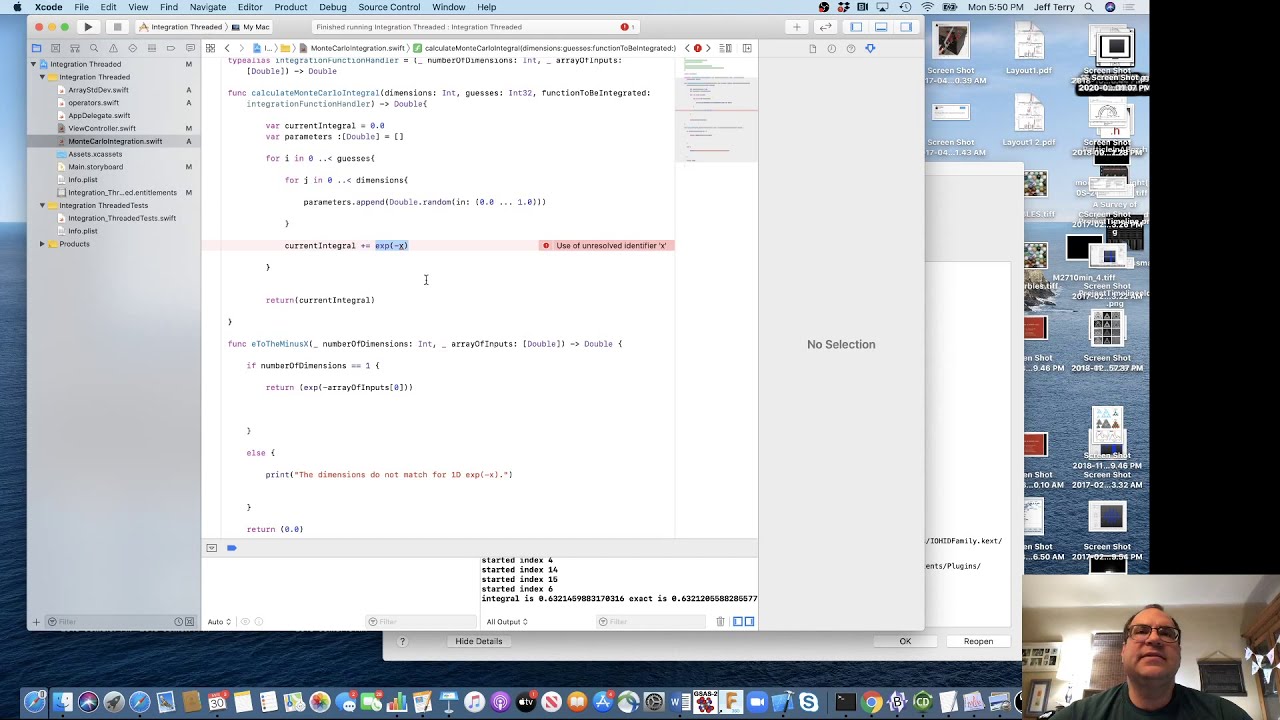Screen dimensions: 1280x720
Task: Toggle the blue breakpoints activation icon
Action: [232, 548]
